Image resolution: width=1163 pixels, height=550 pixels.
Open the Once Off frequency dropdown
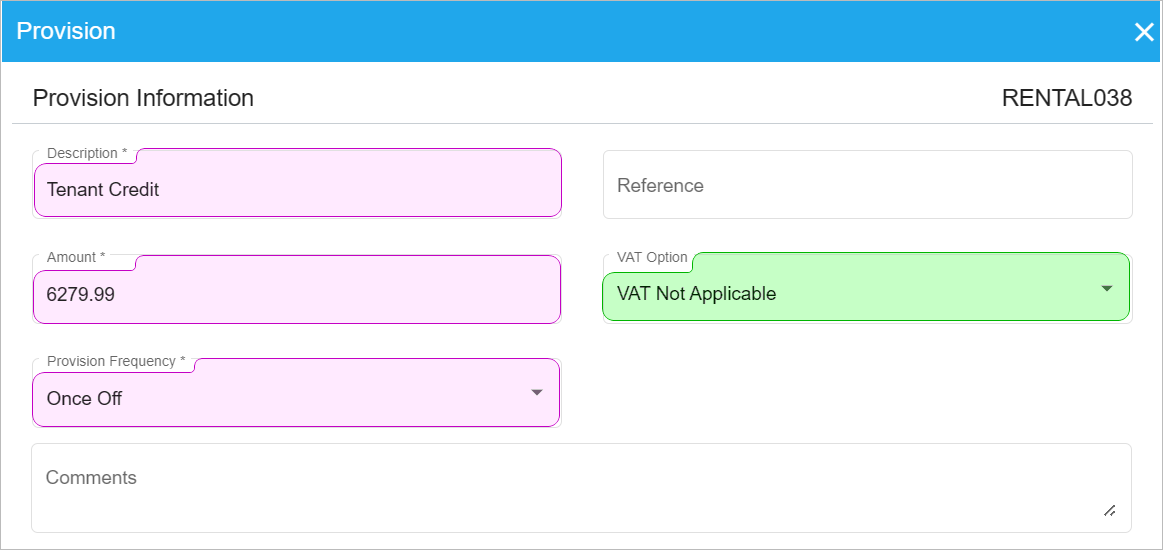coord(295,393)
